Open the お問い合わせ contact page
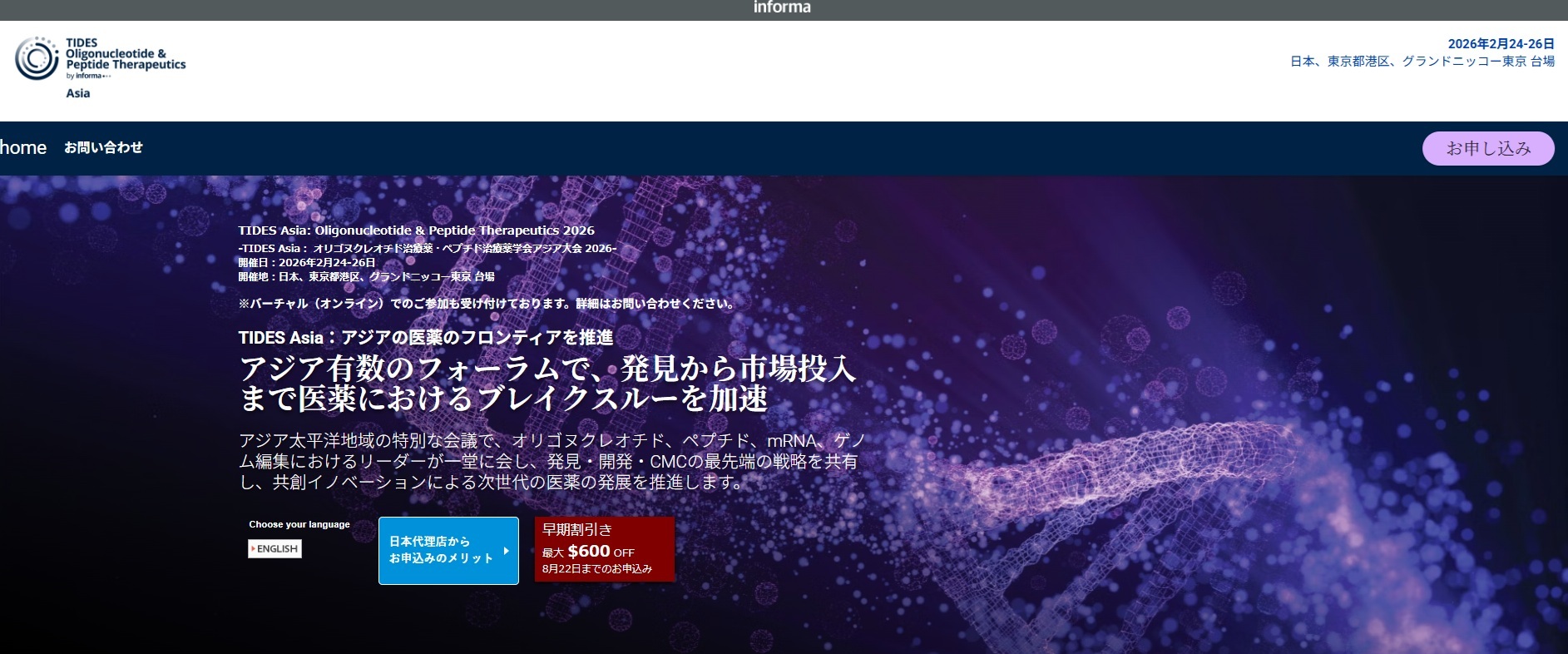The width and height of the screenshot is (1568, 654). click(104, 147)
